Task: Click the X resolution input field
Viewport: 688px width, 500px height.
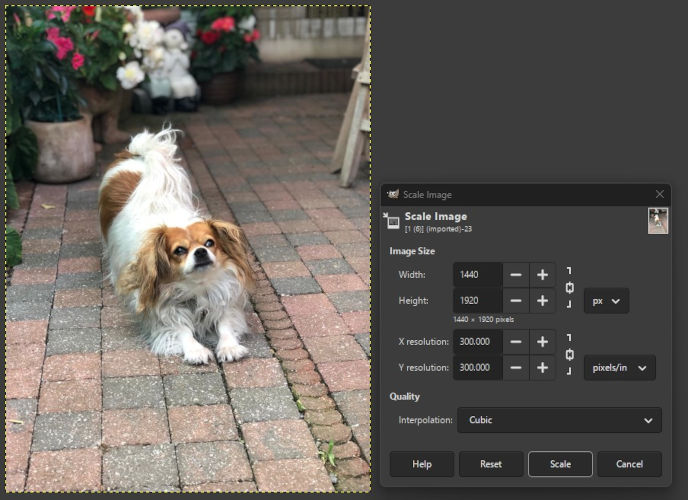Action: coord(478,342)
